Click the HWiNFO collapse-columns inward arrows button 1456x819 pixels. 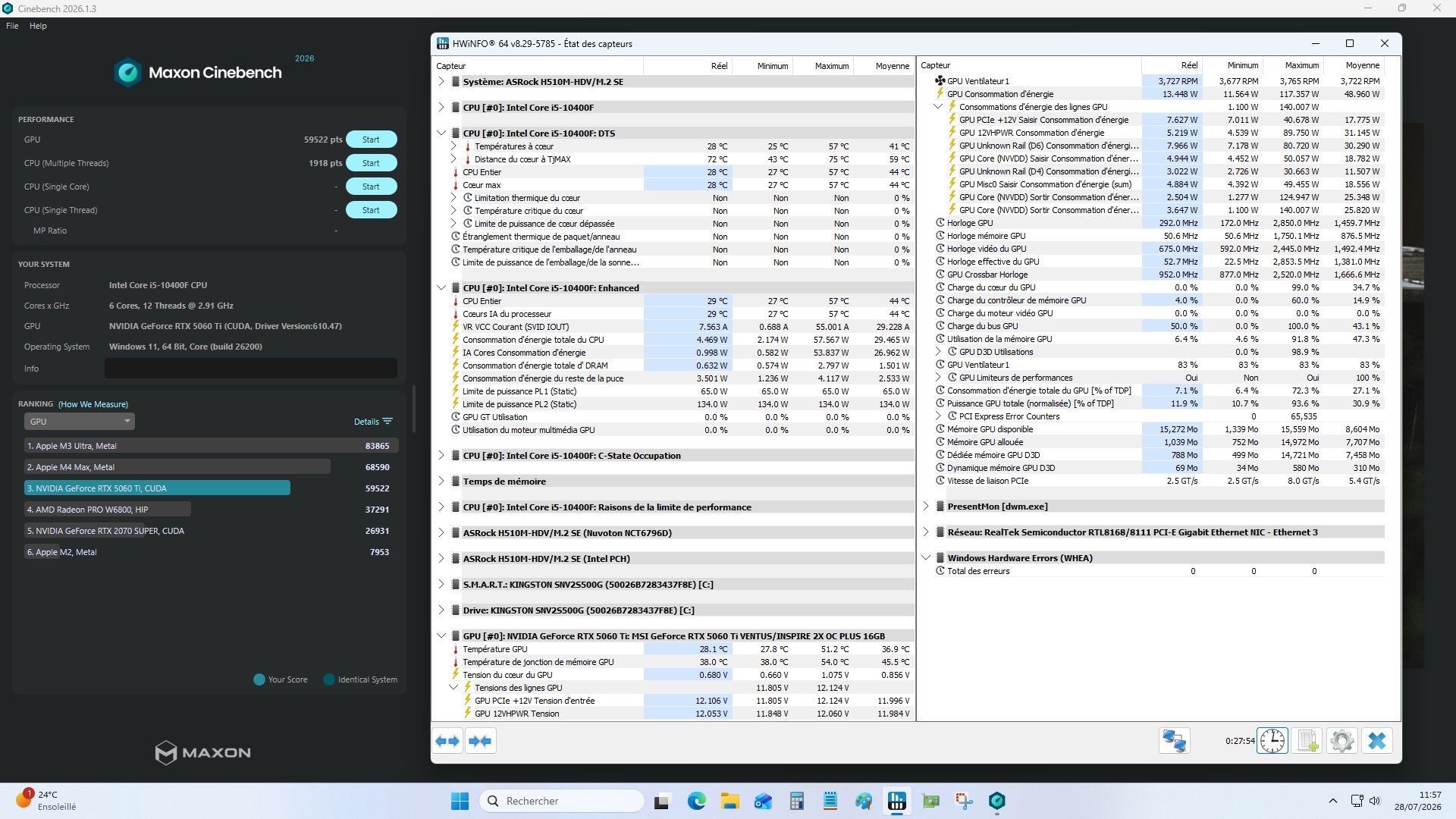coord(480,741)
